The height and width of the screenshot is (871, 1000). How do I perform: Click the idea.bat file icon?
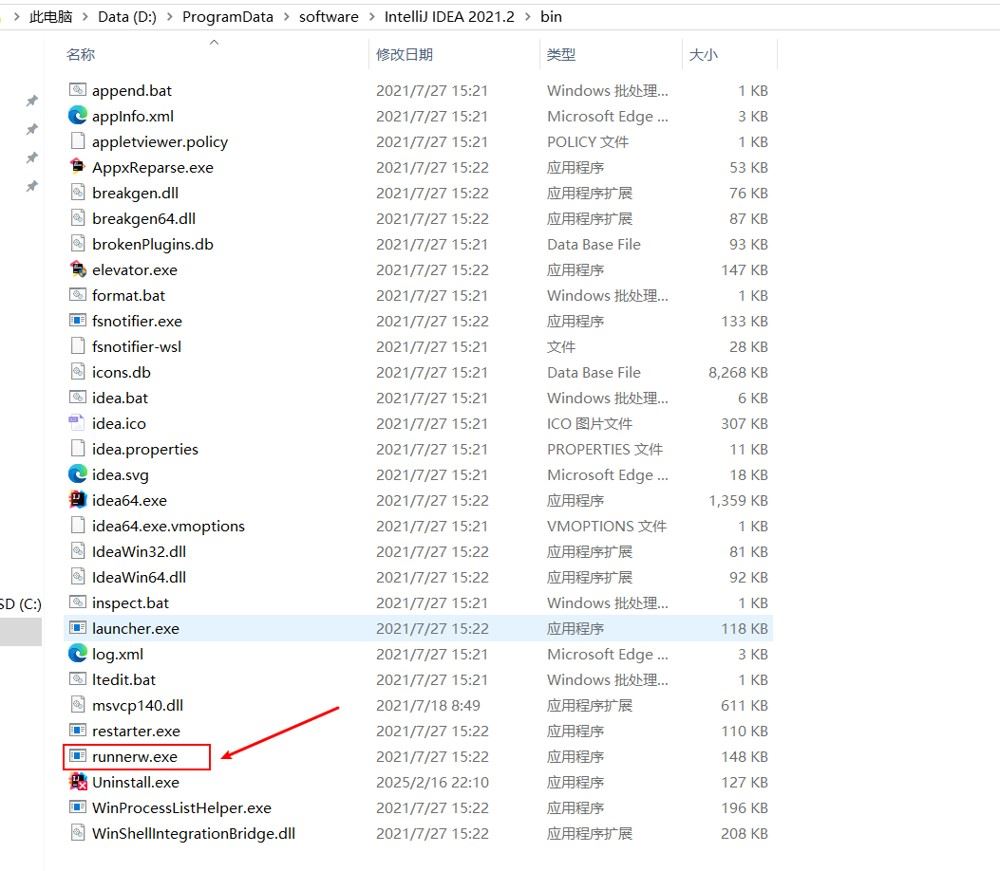point(77,397)
